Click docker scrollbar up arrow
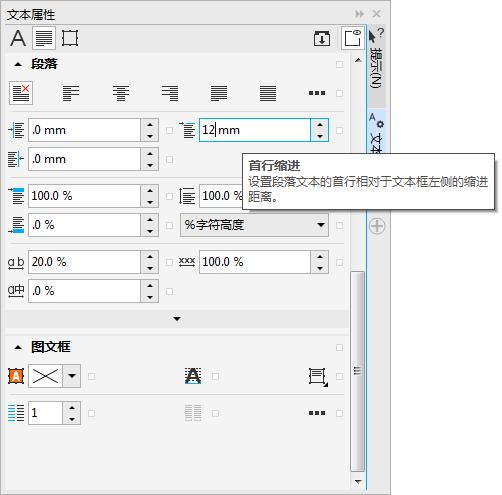 tap(358, 61)
